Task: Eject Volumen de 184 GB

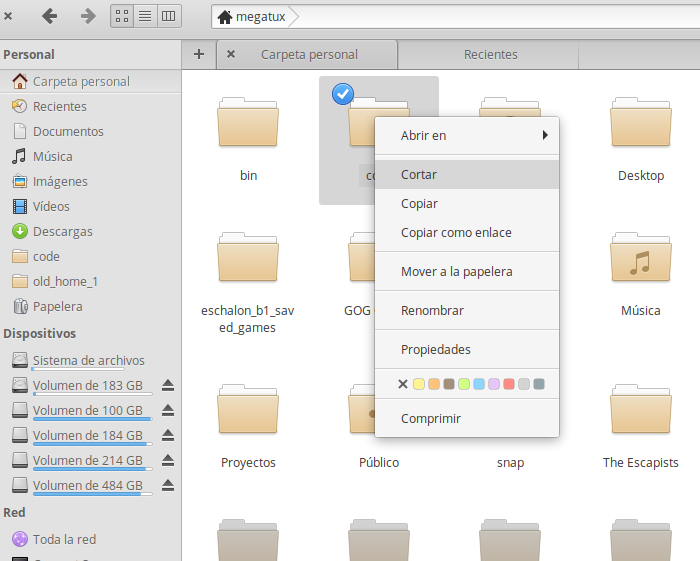Action: pyautogui.click(x=168, y=435)
